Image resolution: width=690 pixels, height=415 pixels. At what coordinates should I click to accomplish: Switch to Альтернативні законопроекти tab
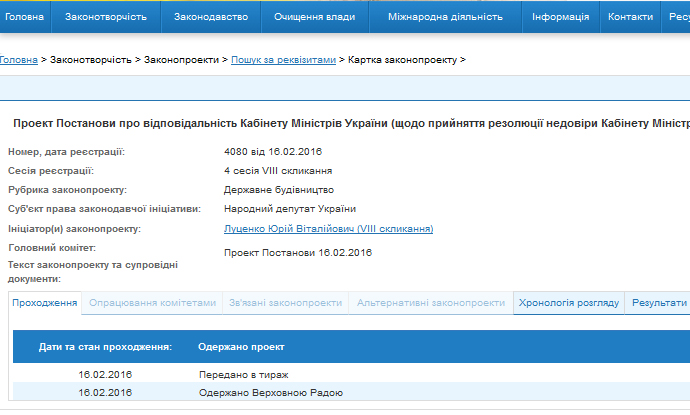point(431,303)
